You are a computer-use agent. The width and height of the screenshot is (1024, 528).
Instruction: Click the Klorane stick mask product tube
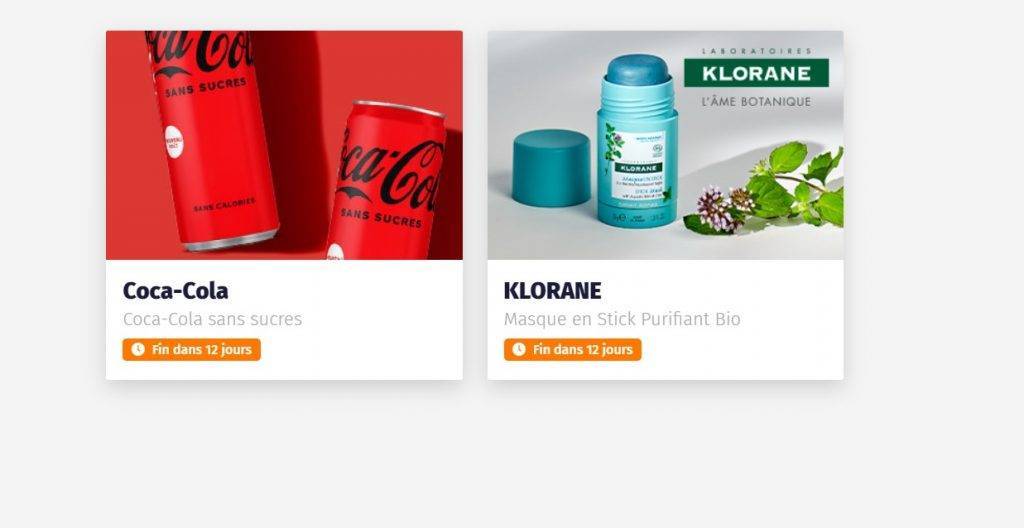[x=637, y=140]
